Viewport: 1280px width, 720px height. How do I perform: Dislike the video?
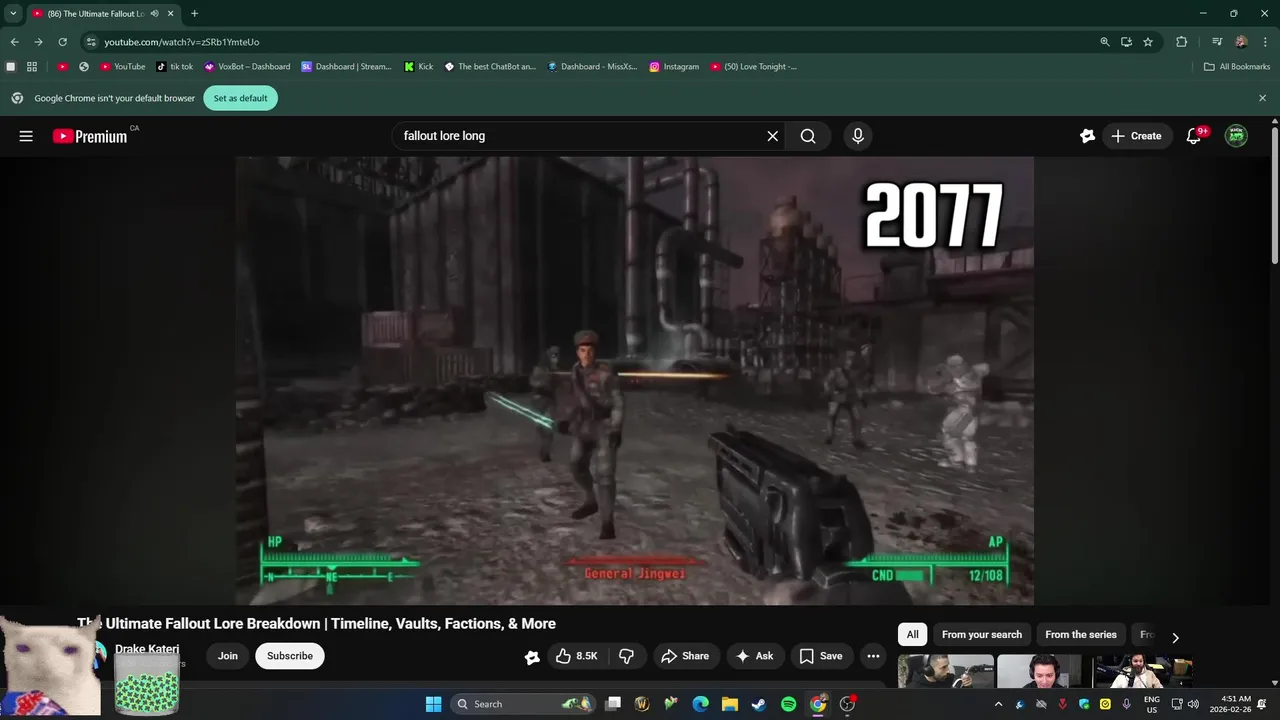point(627,656)
